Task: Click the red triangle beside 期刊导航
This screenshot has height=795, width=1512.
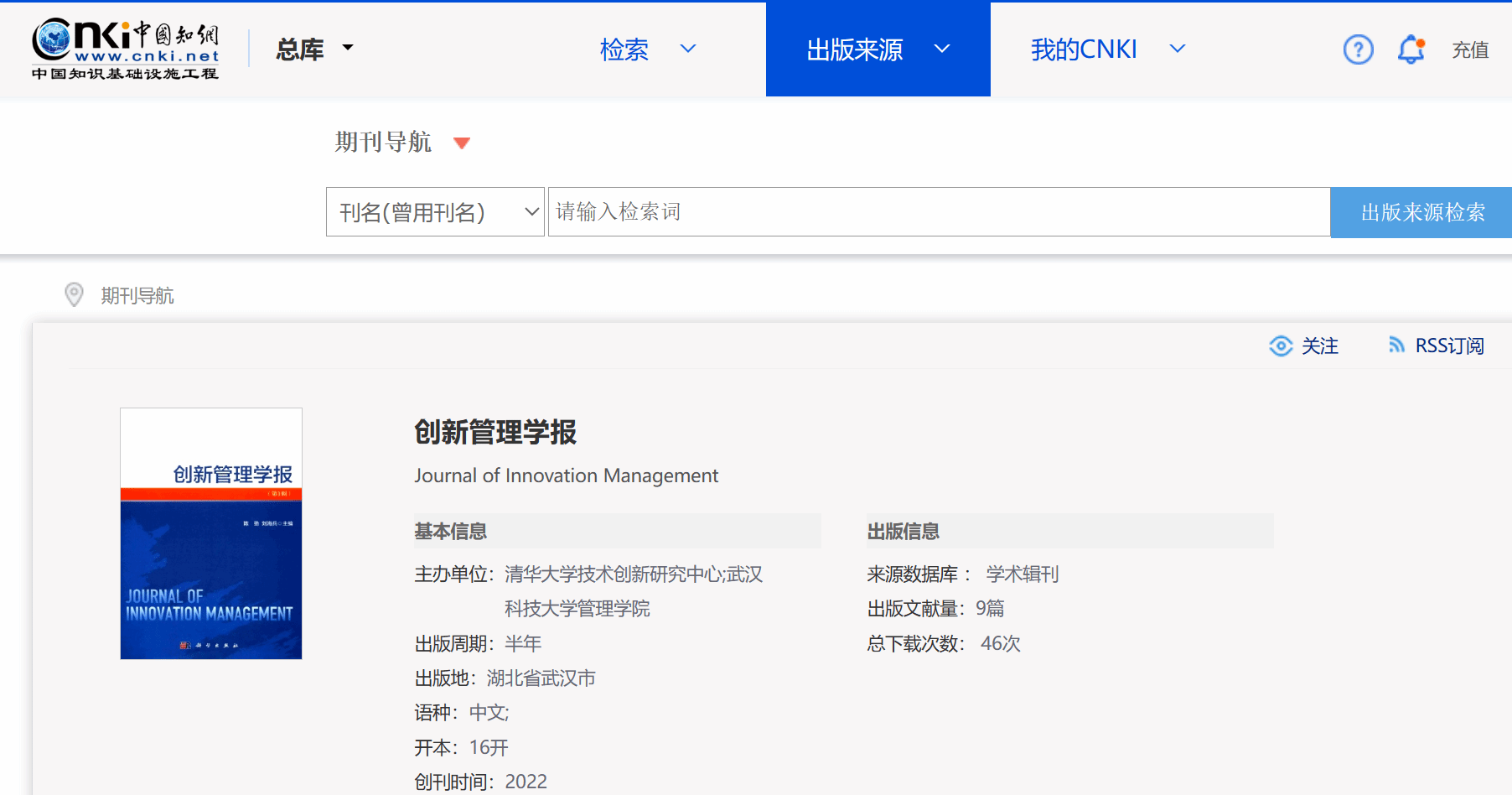Action: [x=461, y=143]
